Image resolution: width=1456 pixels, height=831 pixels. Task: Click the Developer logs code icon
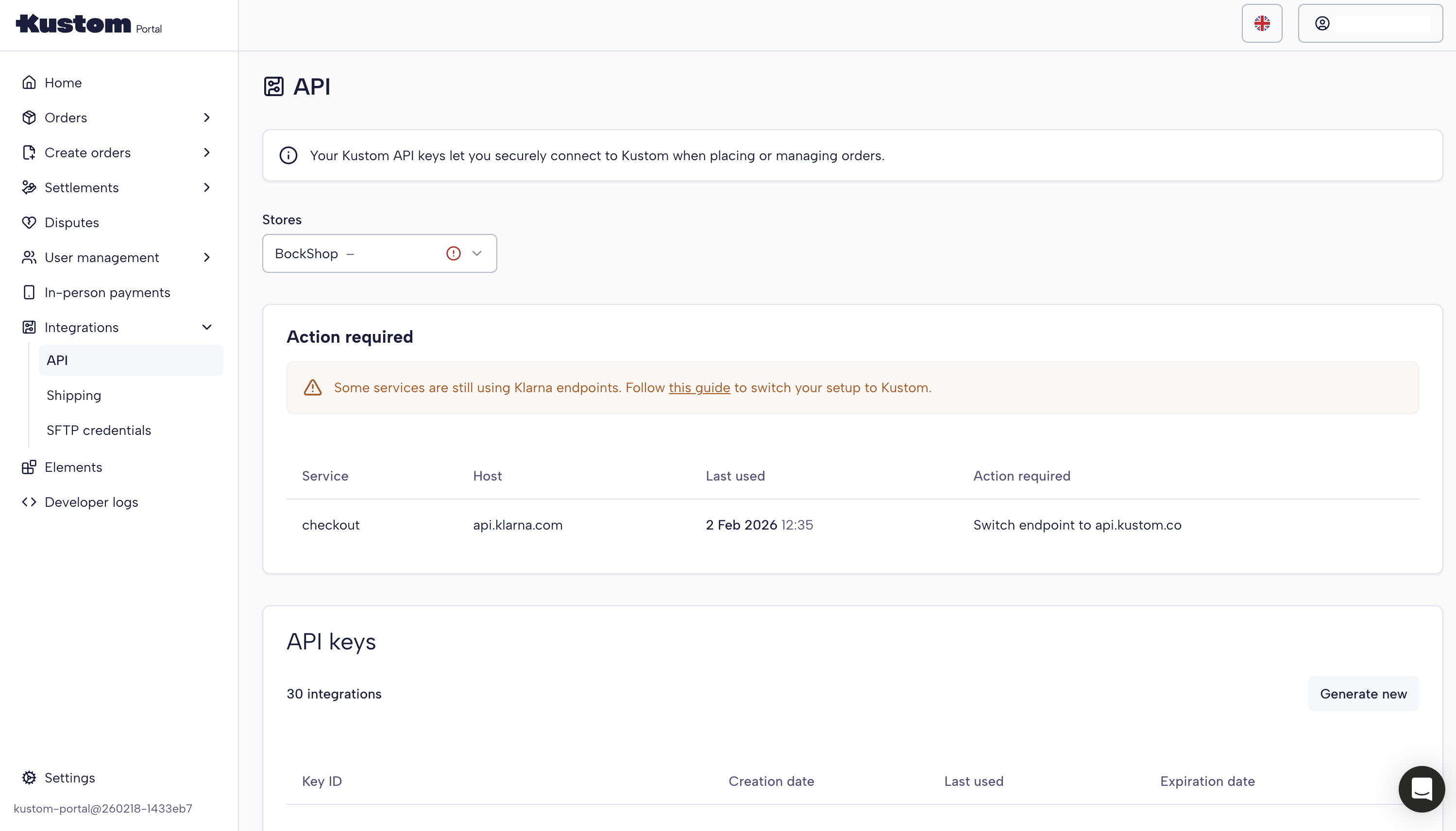pyautogui.click(x=29, y=502)
